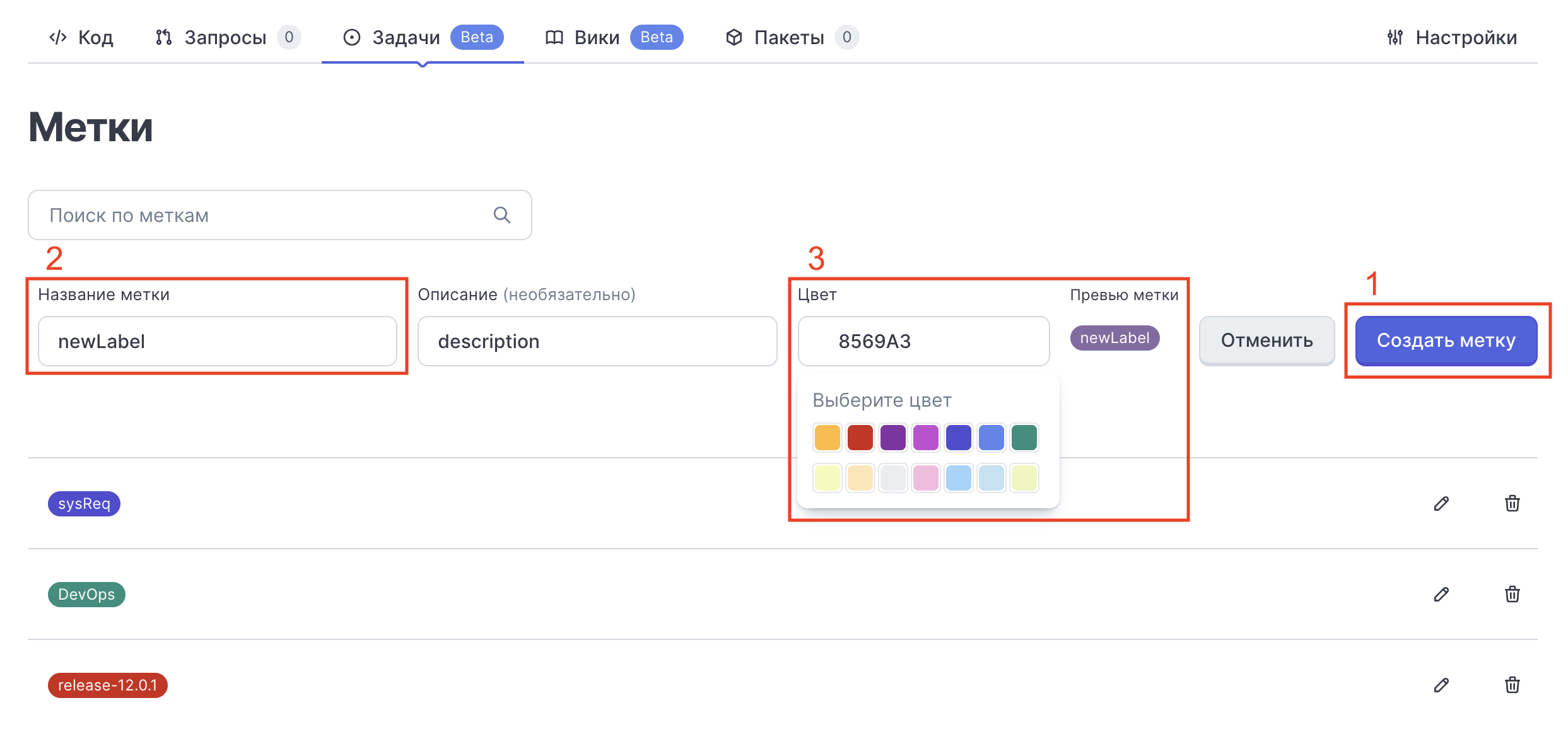
Task: Open the Запросы tab
Action: 227,38
